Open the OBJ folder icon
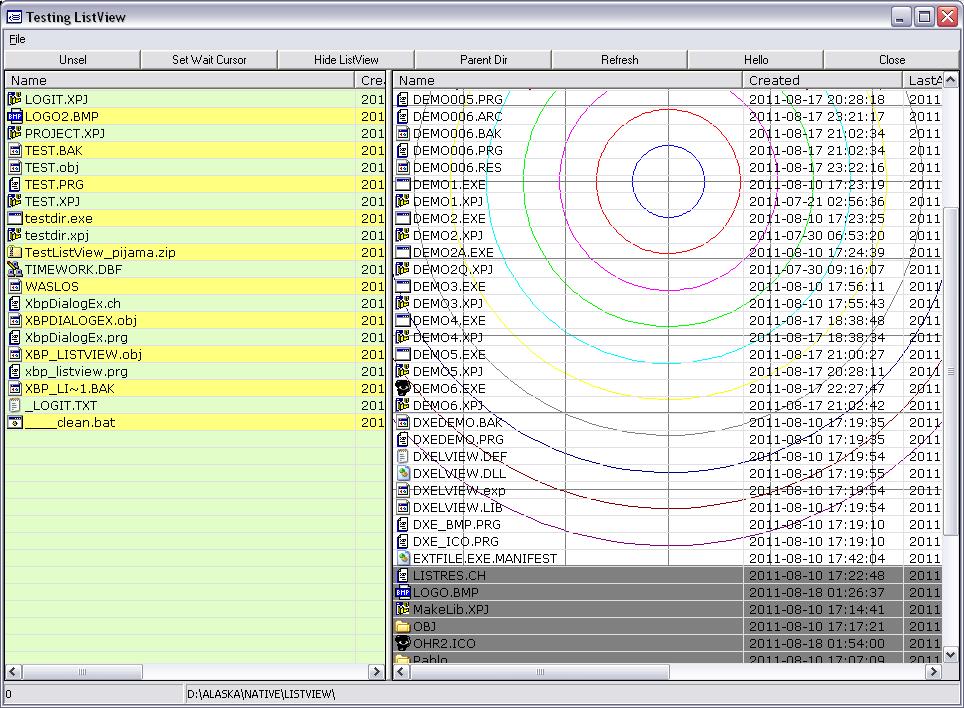 coord(403,626)
